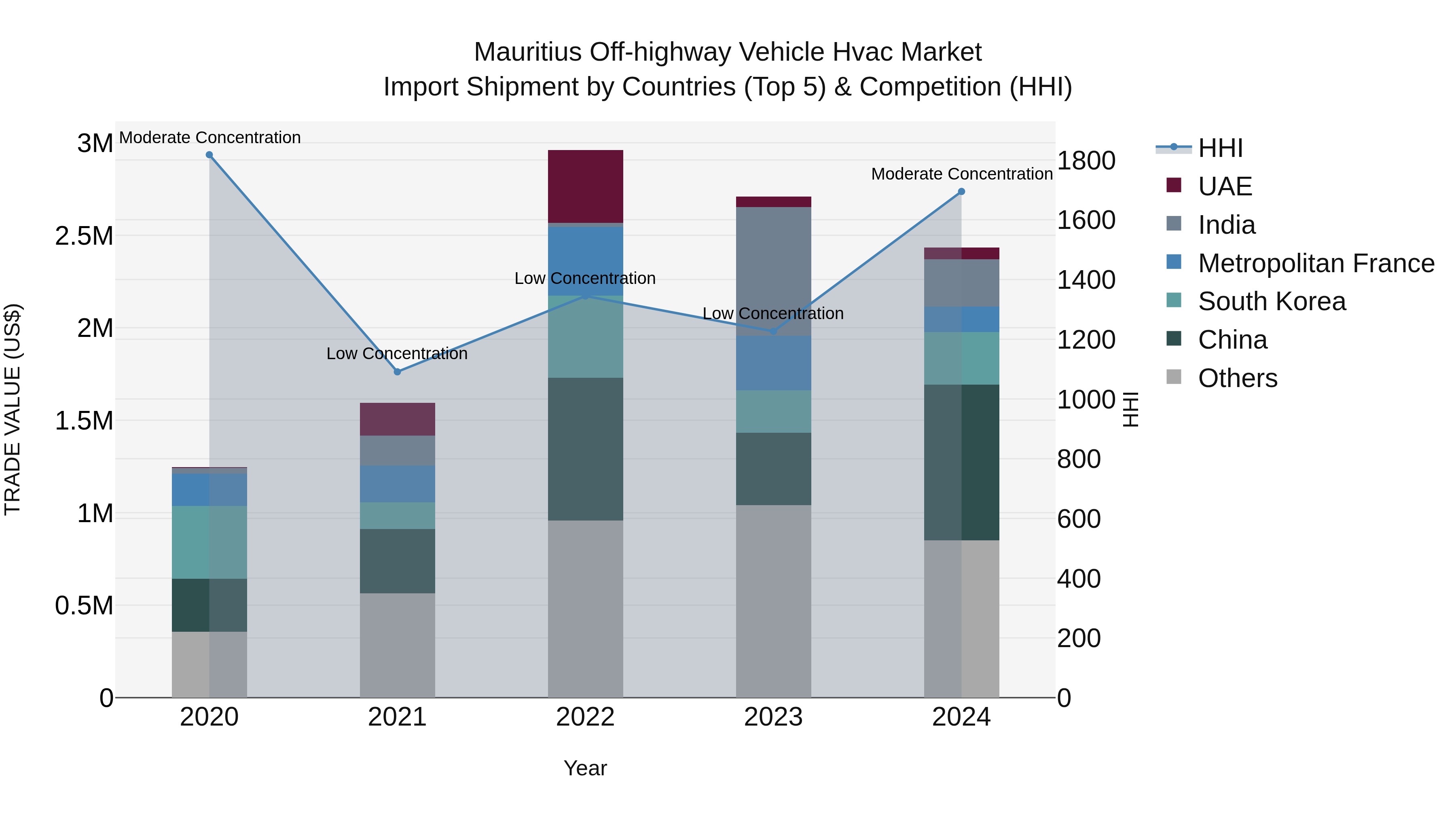Screen dimensions: 1456x819
Task: Click the 2022 HHI data point
Action: coord(586,296)
